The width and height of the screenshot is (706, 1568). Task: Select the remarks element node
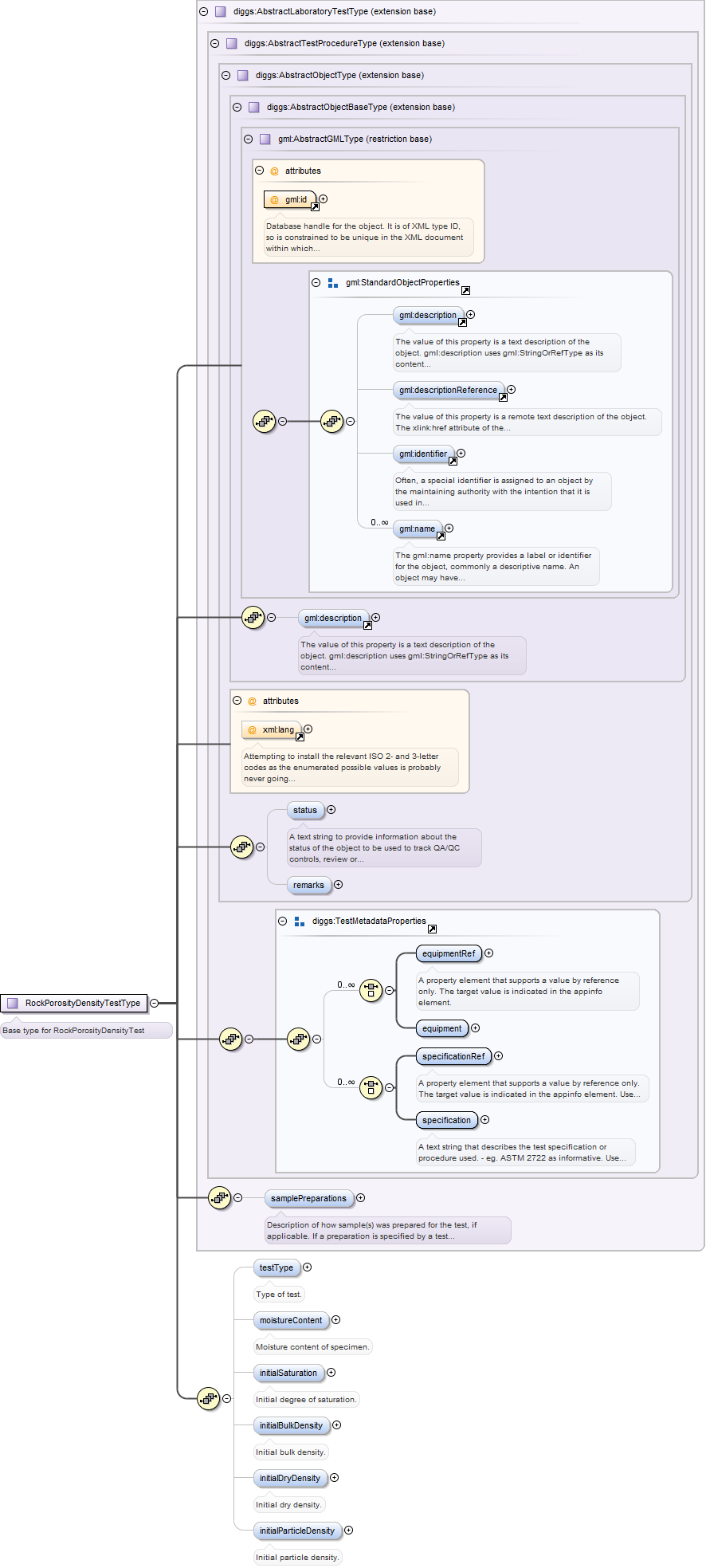[x=308, y=885]
